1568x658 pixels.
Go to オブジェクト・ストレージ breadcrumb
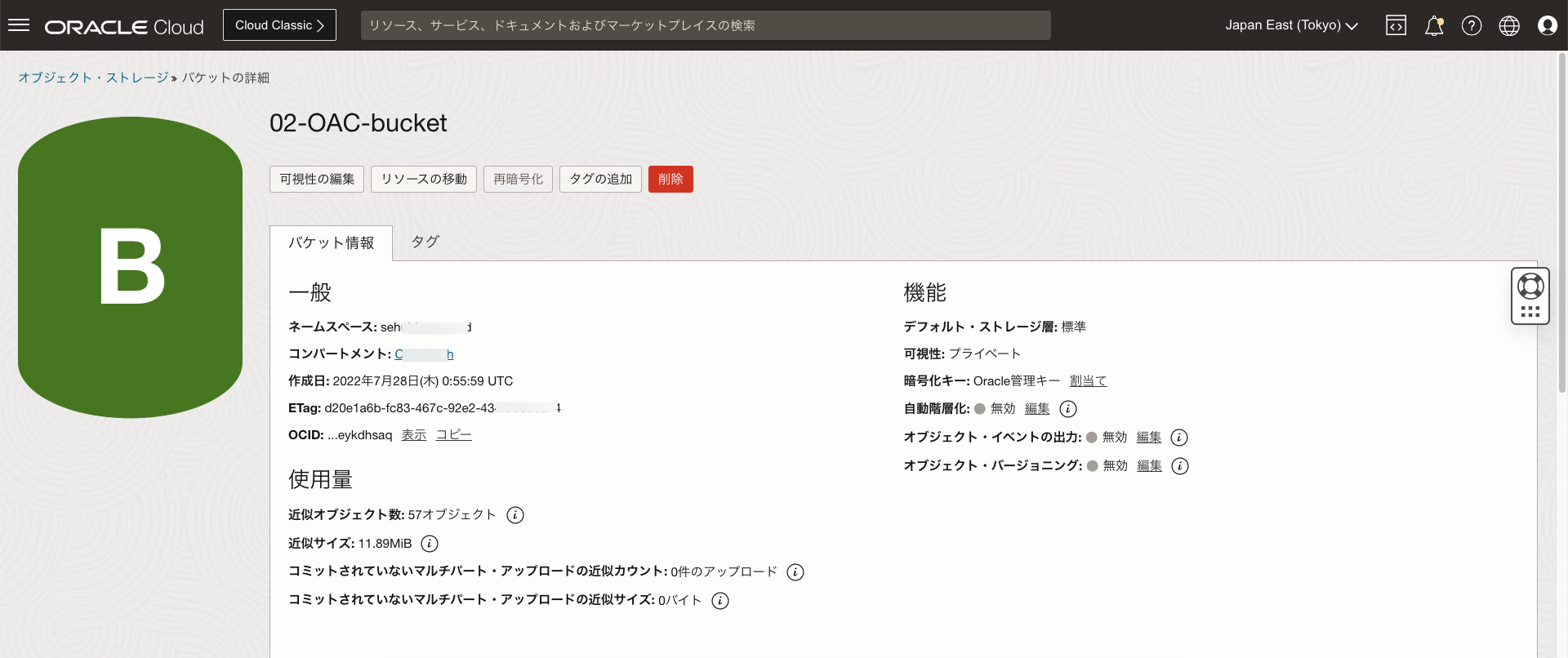tap(93, 78)
